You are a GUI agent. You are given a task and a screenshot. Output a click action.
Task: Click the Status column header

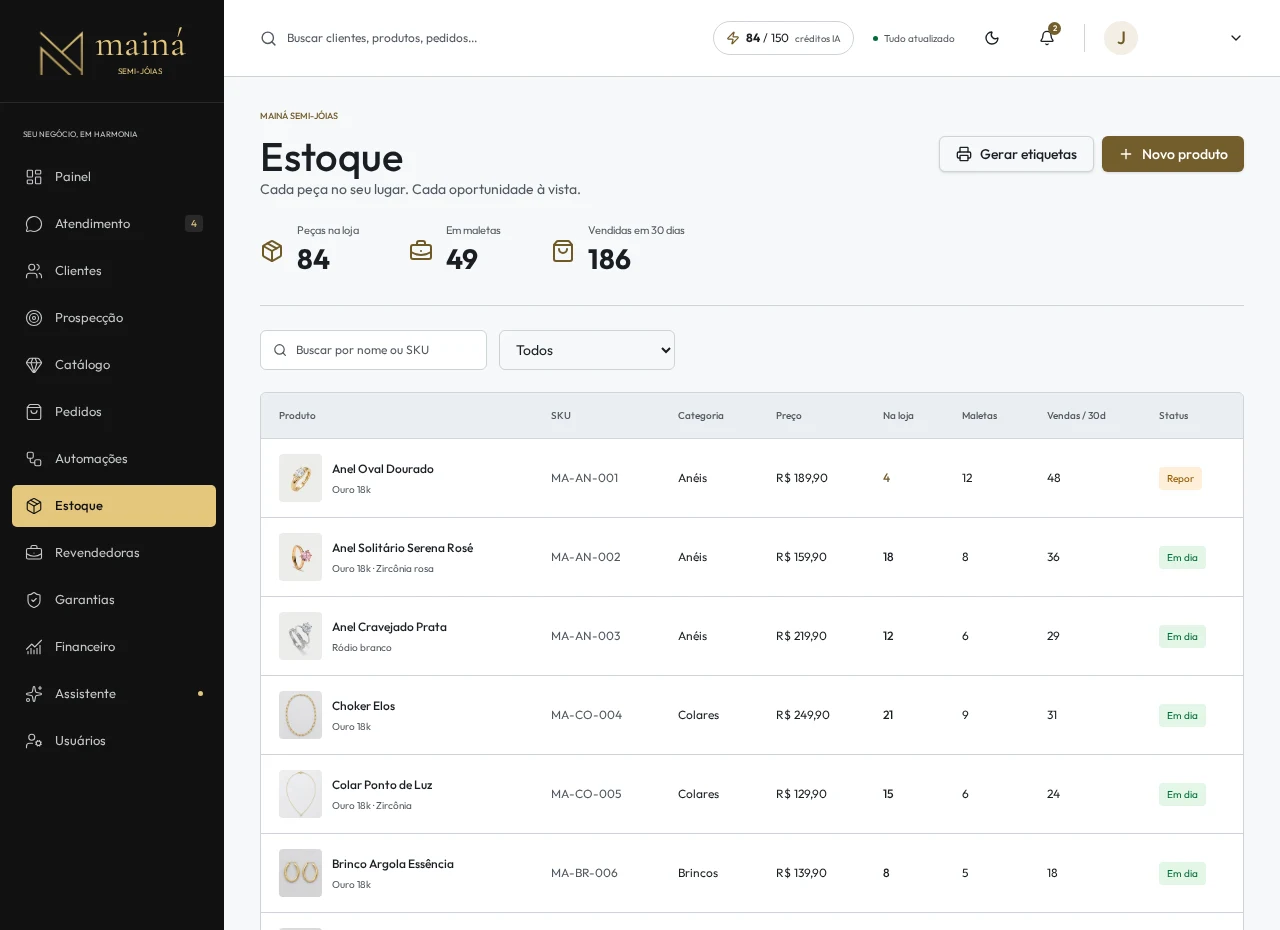click(1173, 415)
